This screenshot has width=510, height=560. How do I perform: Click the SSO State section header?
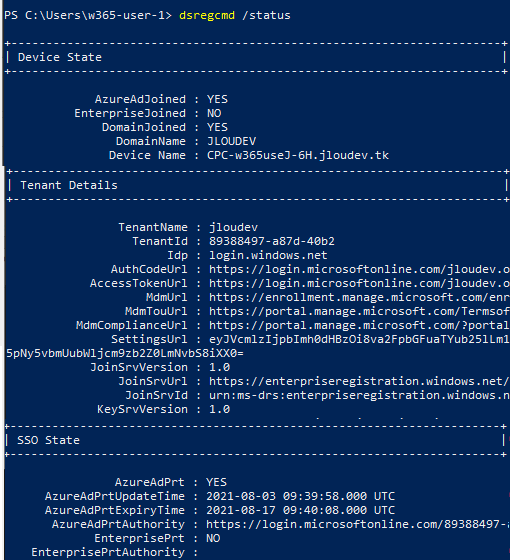coord(48,440)
